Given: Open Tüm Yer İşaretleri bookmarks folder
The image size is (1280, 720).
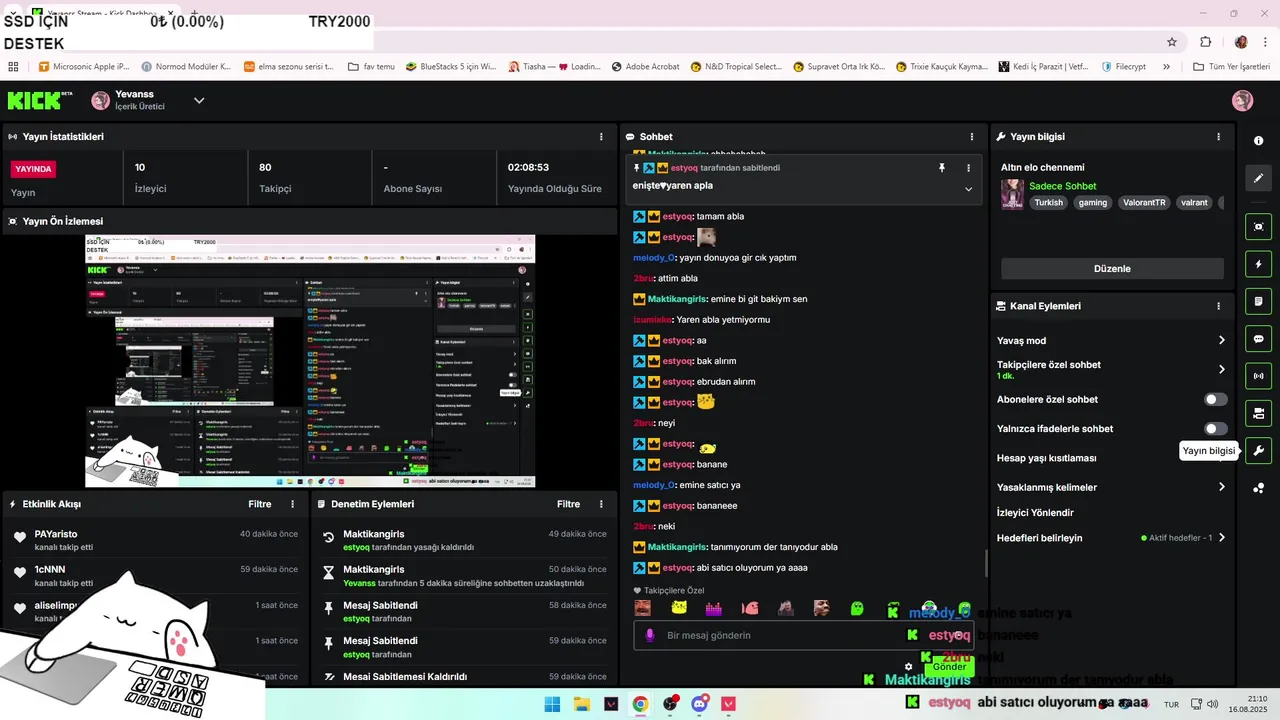Looking at the screenshot, I should [x=1231, y=67].
